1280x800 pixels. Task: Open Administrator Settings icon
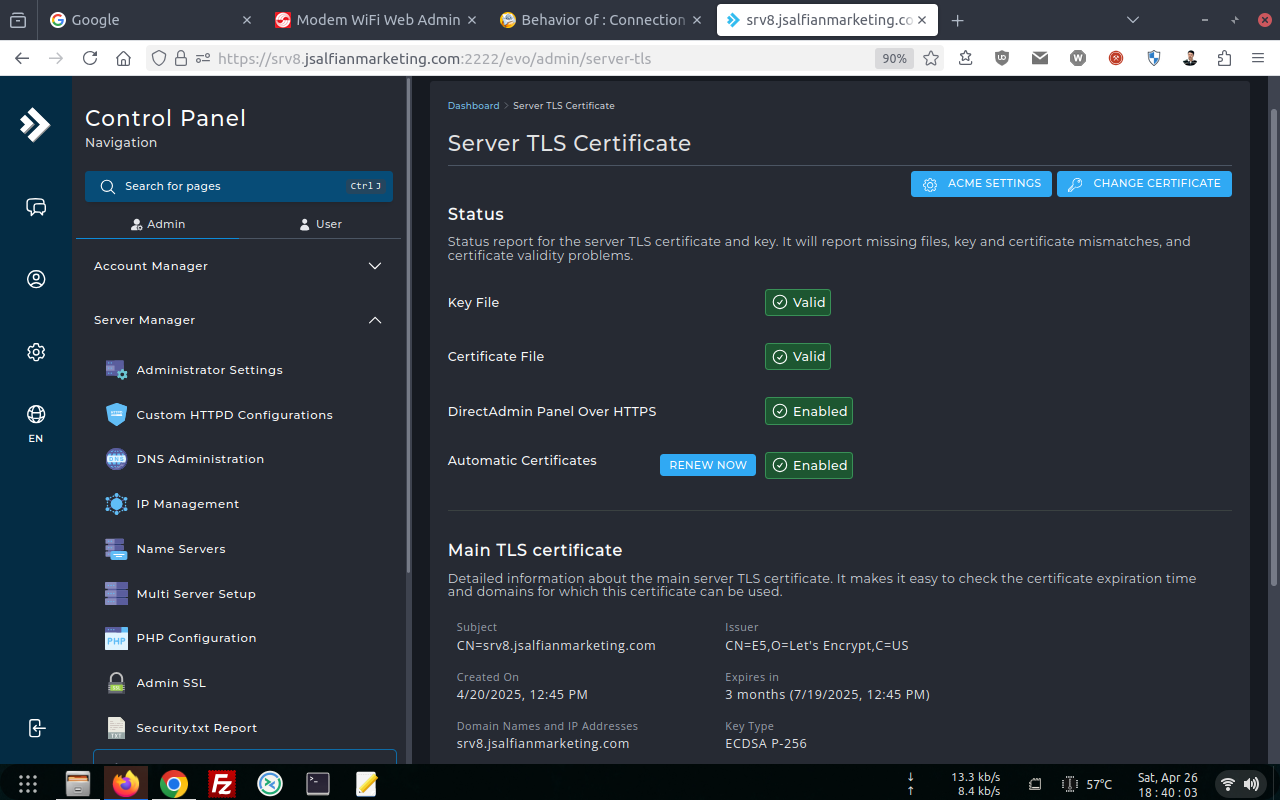point(116,370)
